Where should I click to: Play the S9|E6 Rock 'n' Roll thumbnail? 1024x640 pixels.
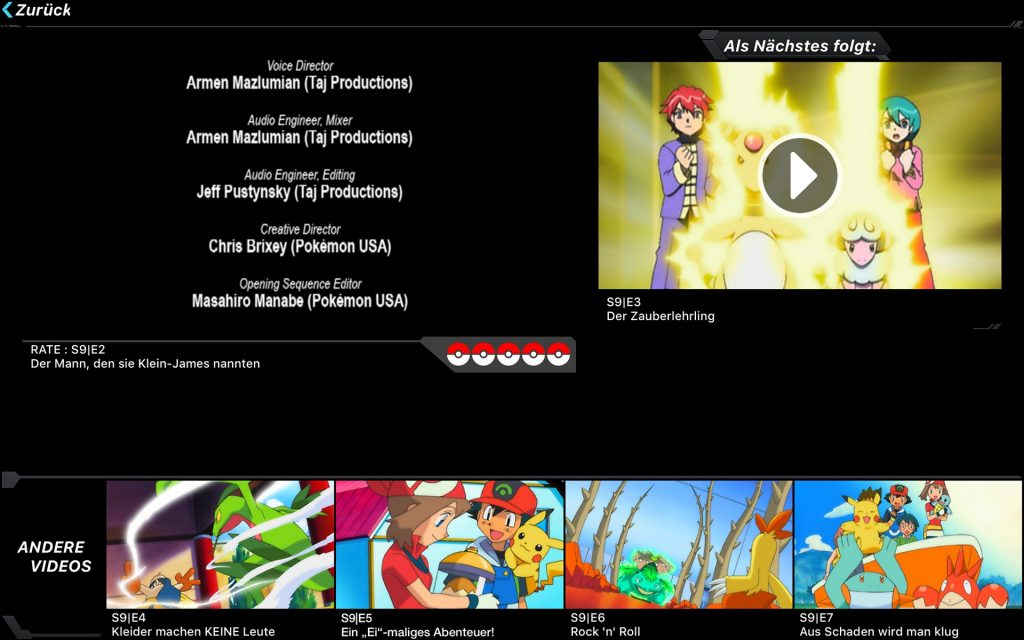pos(678,544)
